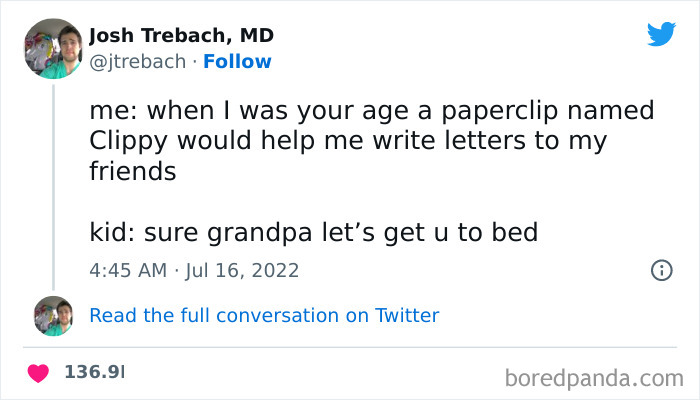Click the display name Josh Trebach, MD
This screenshot has height=400, width=700.
tap(181, 36)
